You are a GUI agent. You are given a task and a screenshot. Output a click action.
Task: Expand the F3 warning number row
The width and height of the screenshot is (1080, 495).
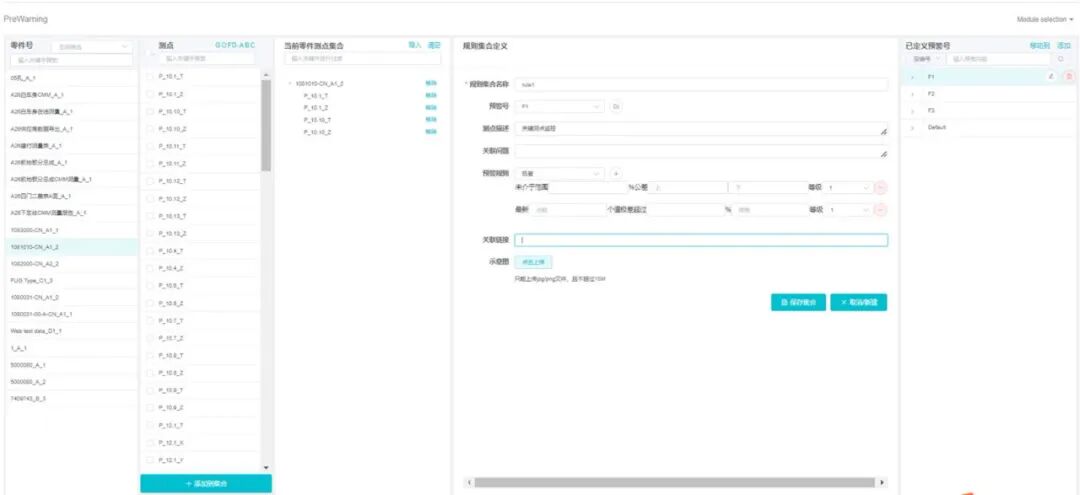pos(913,111)
